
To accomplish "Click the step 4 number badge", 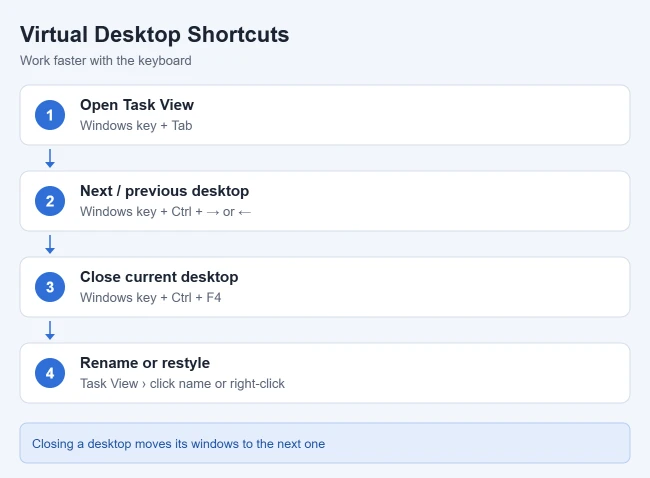I will 50,373.
